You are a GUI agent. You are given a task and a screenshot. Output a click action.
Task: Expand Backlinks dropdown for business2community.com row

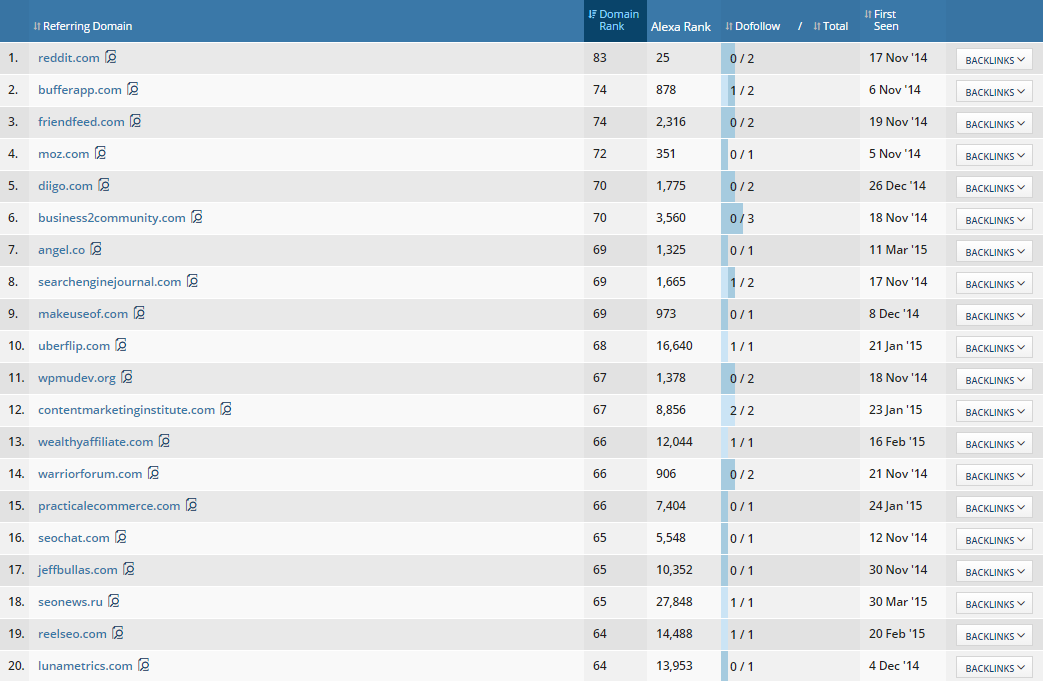tap(994, 219)
